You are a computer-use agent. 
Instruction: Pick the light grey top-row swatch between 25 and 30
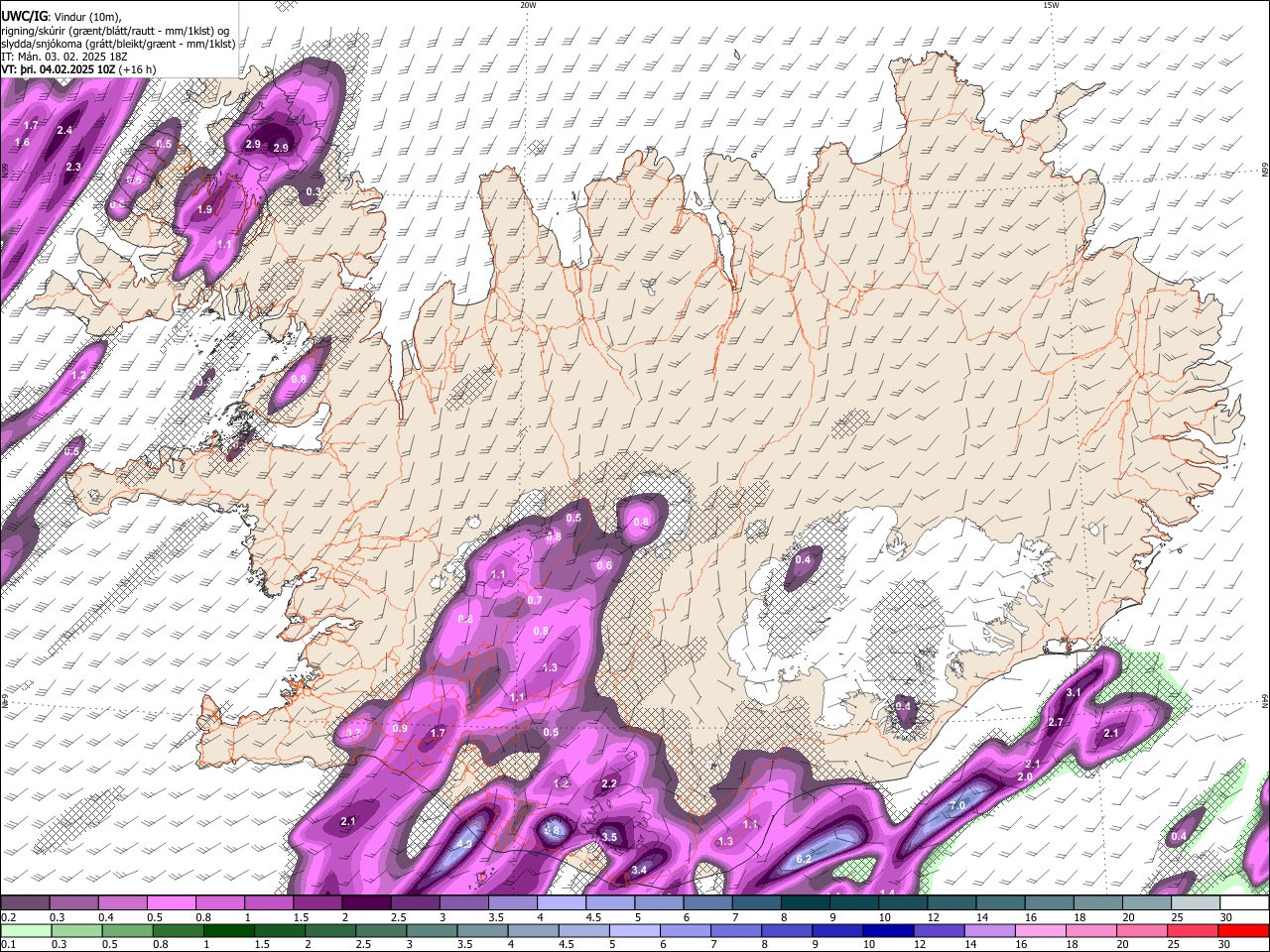click(1196, 903)
